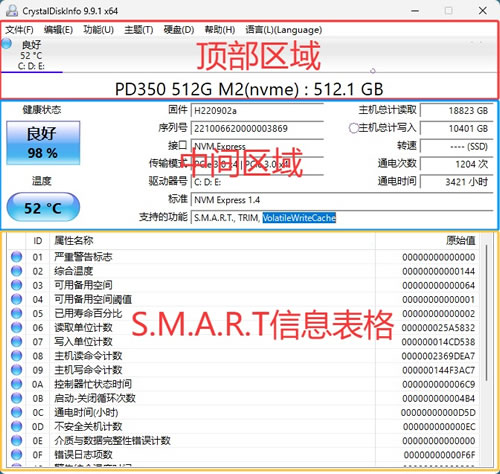
Task: Open the 编辑(E) menu
Action: 58,30
